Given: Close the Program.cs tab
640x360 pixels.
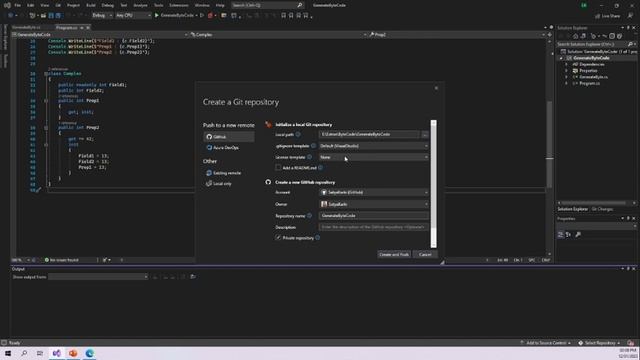Looking at the screenshot, I should [x=88, y=28].
